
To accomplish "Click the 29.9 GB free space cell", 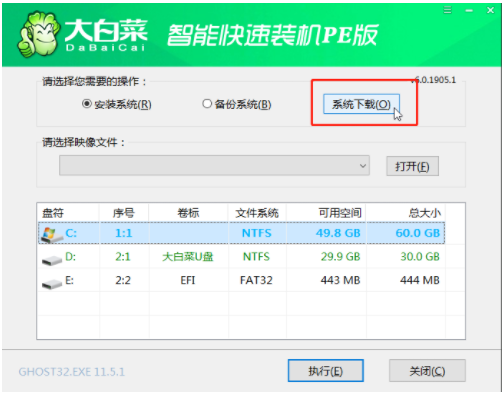I will tap(340, 257).
